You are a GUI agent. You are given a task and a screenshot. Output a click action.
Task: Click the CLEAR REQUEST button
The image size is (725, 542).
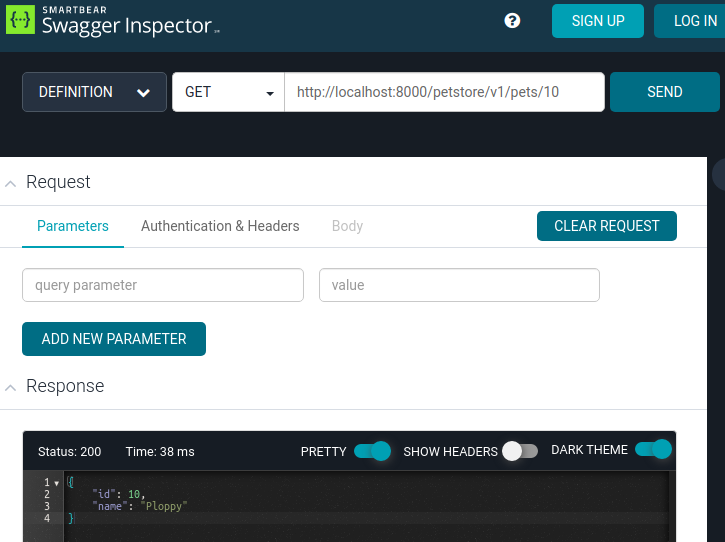pyautogui.click(x=606, y=226)
